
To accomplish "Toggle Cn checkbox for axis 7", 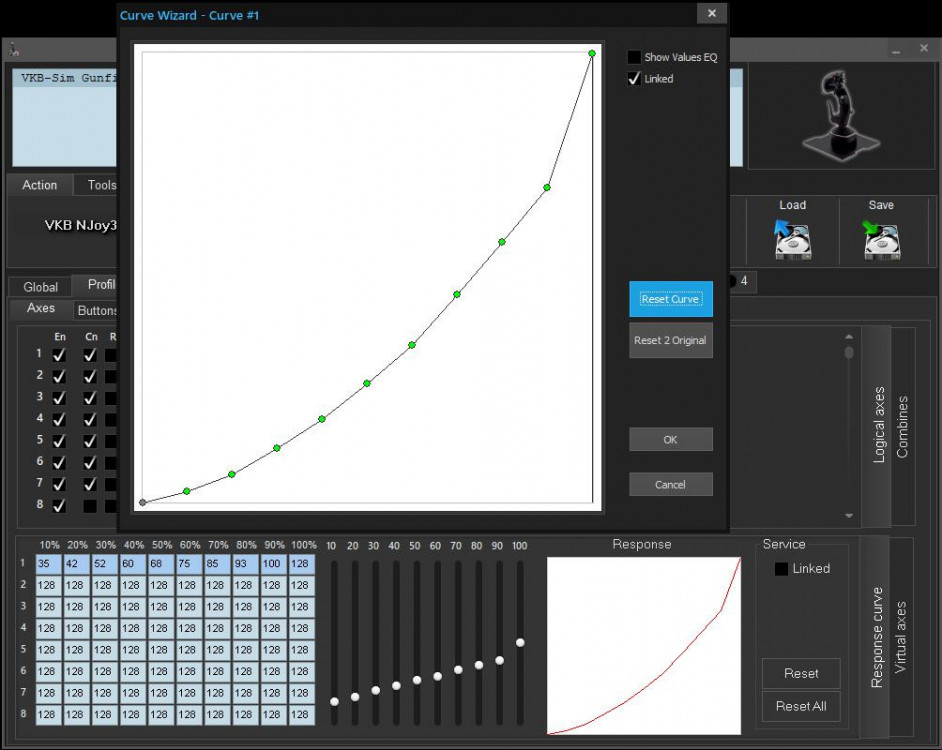I will (x=90, y=484).
